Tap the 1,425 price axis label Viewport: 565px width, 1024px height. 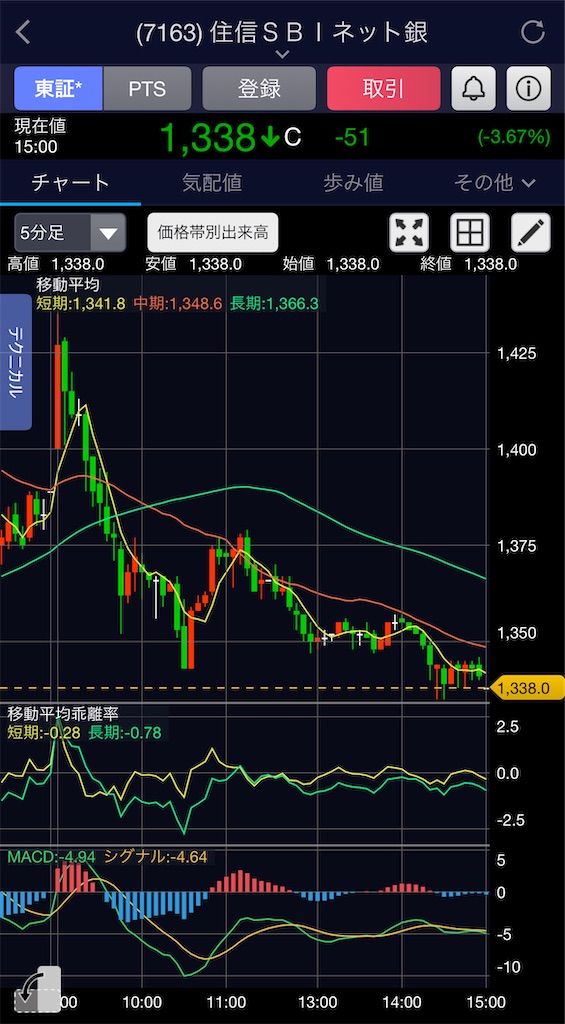[x=517, y=353]
